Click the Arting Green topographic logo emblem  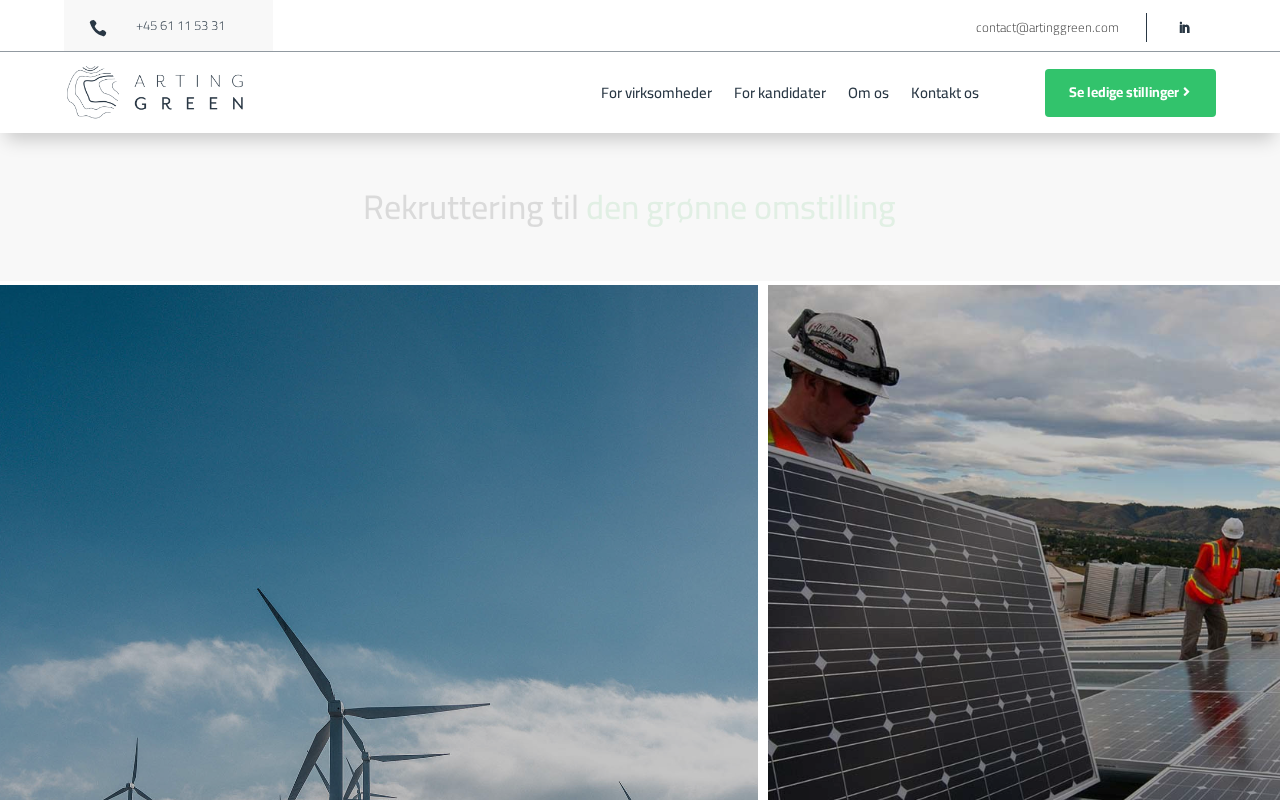pos(93,92)
